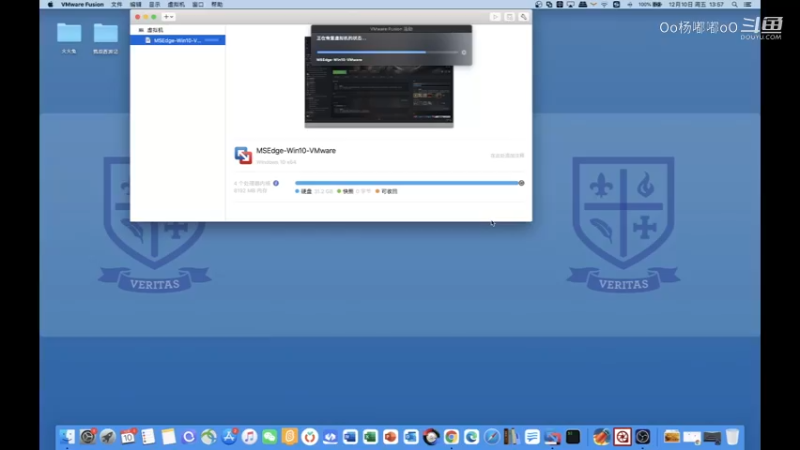Open the add virtual machine plus dropdown
The width and height of the screenshot is (800, 450).
pyautogui.click(x=168, y=17)
